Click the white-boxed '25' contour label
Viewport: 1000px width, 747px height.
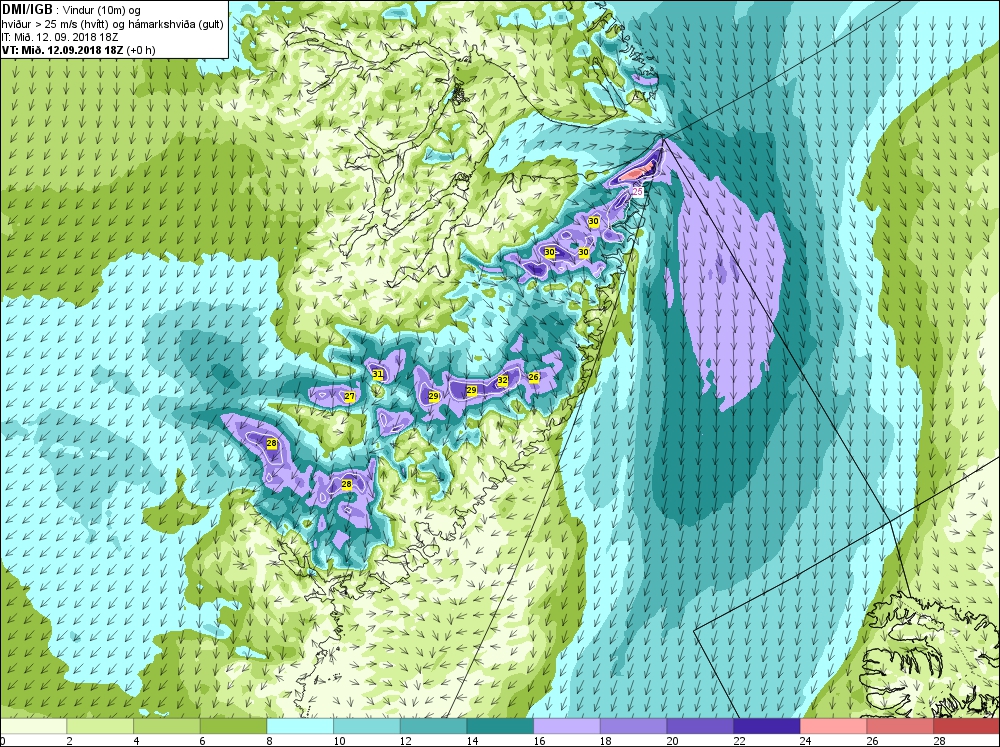pos(637,191)
